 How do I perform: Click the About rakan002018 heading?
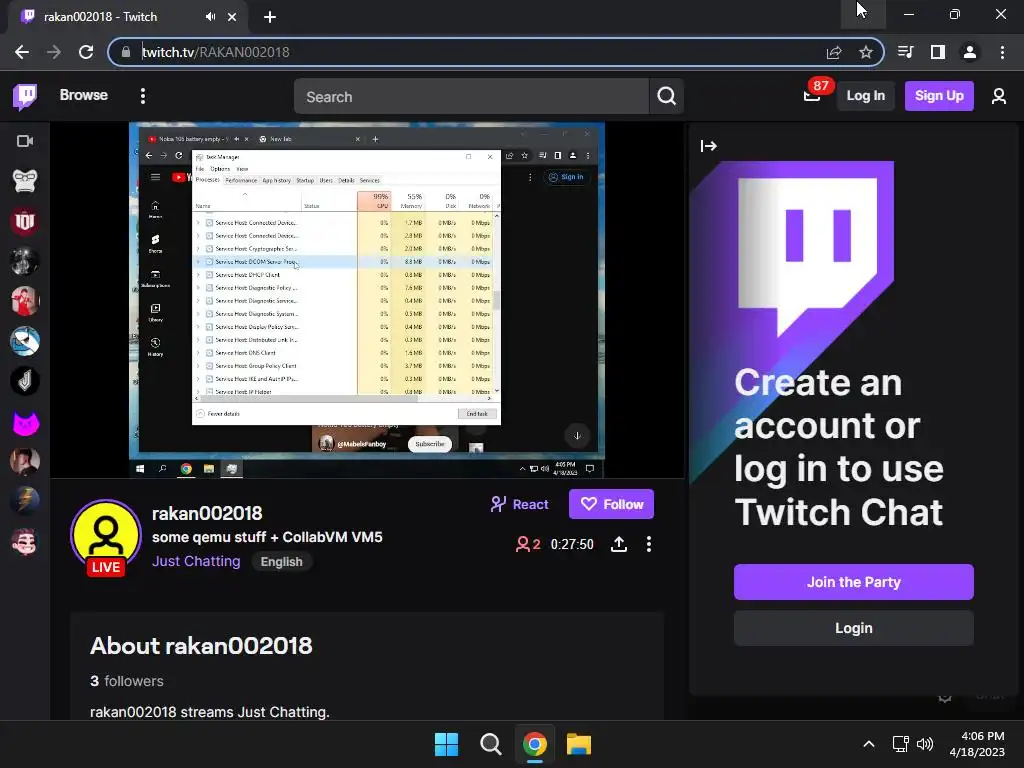coord(201,646)
